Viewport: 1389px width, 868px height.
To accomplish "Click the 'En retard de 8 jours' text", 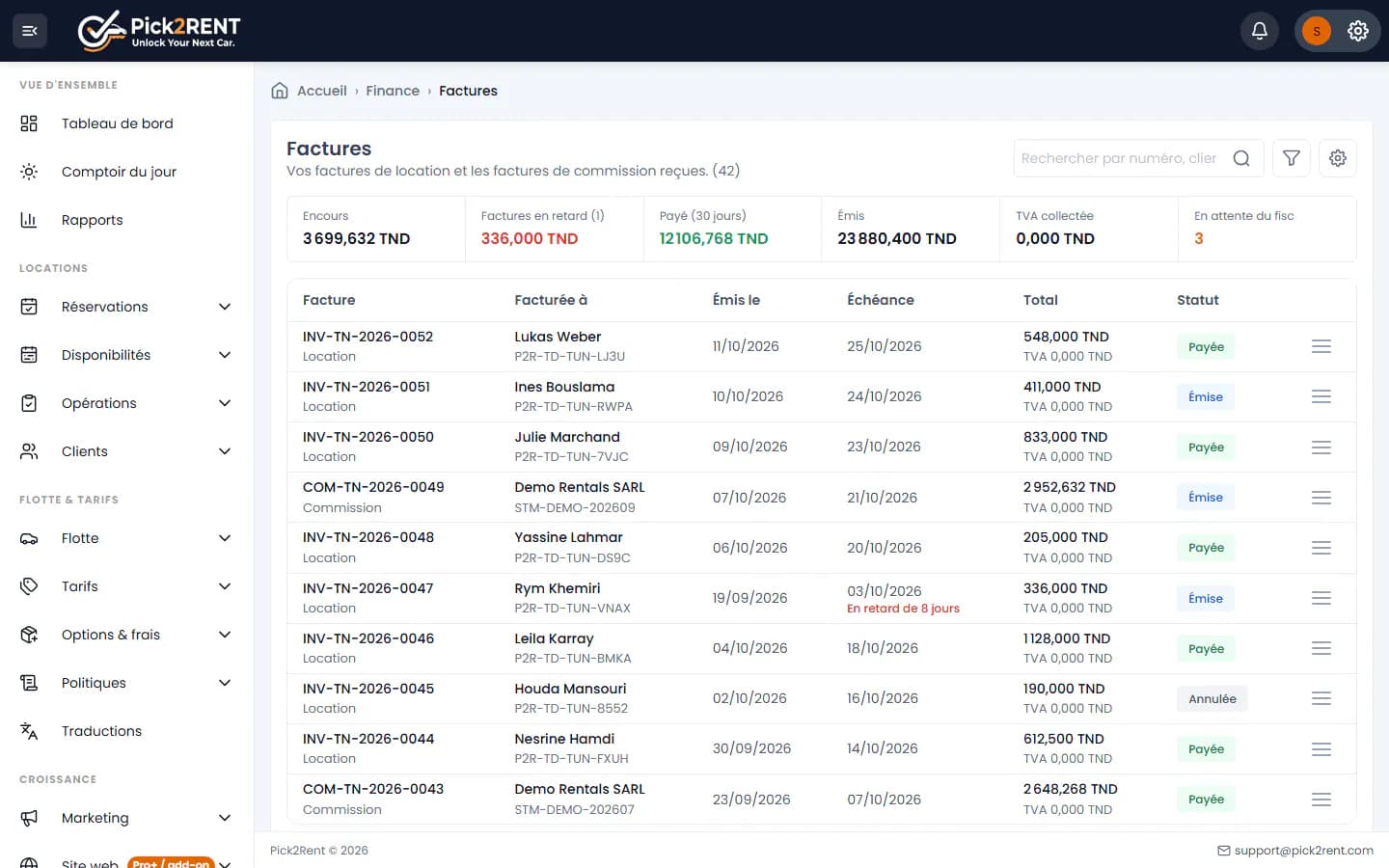I will (903, 609).
